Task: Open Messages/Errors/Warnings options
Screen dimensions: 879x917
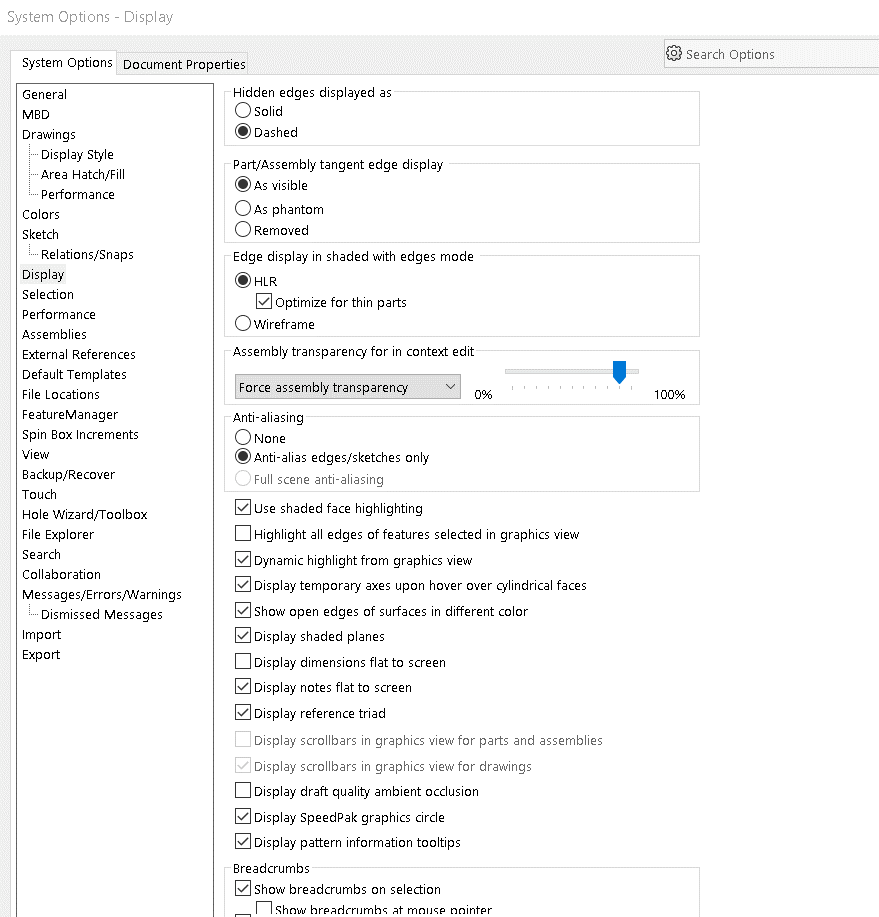Action: coord(102,594)
